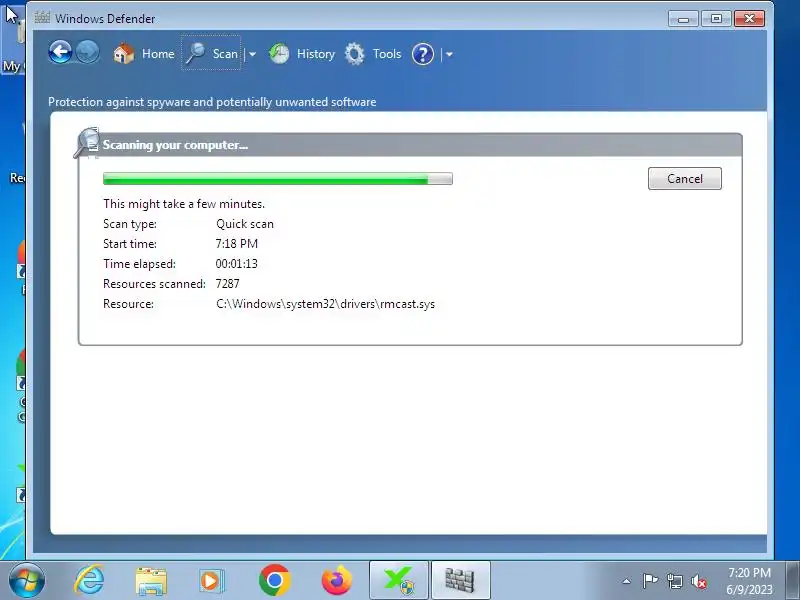Switch to green X shield taskbar app

tap(399, 580)
